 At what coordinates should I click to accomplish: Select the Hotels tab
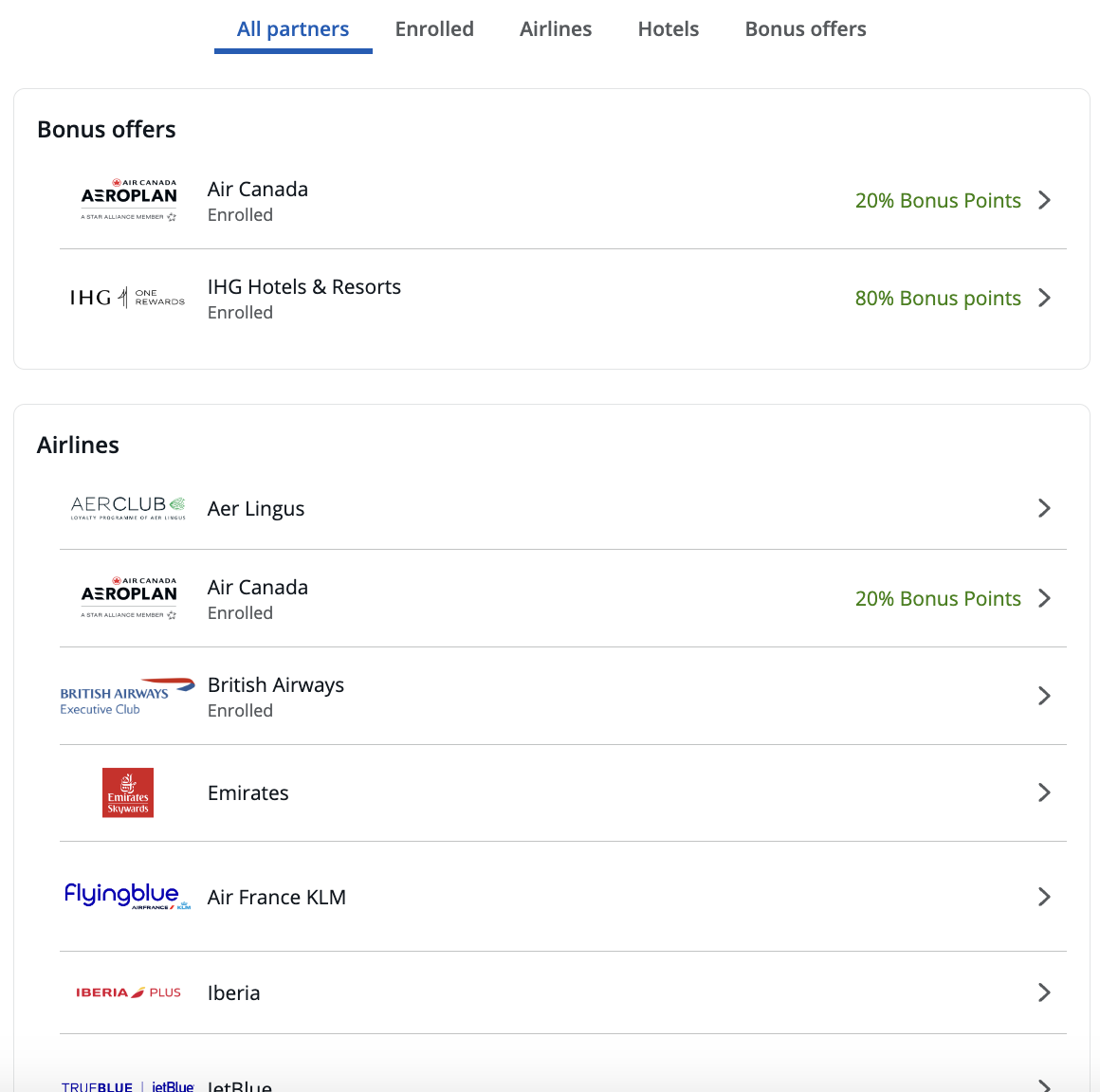coord(668,28)
